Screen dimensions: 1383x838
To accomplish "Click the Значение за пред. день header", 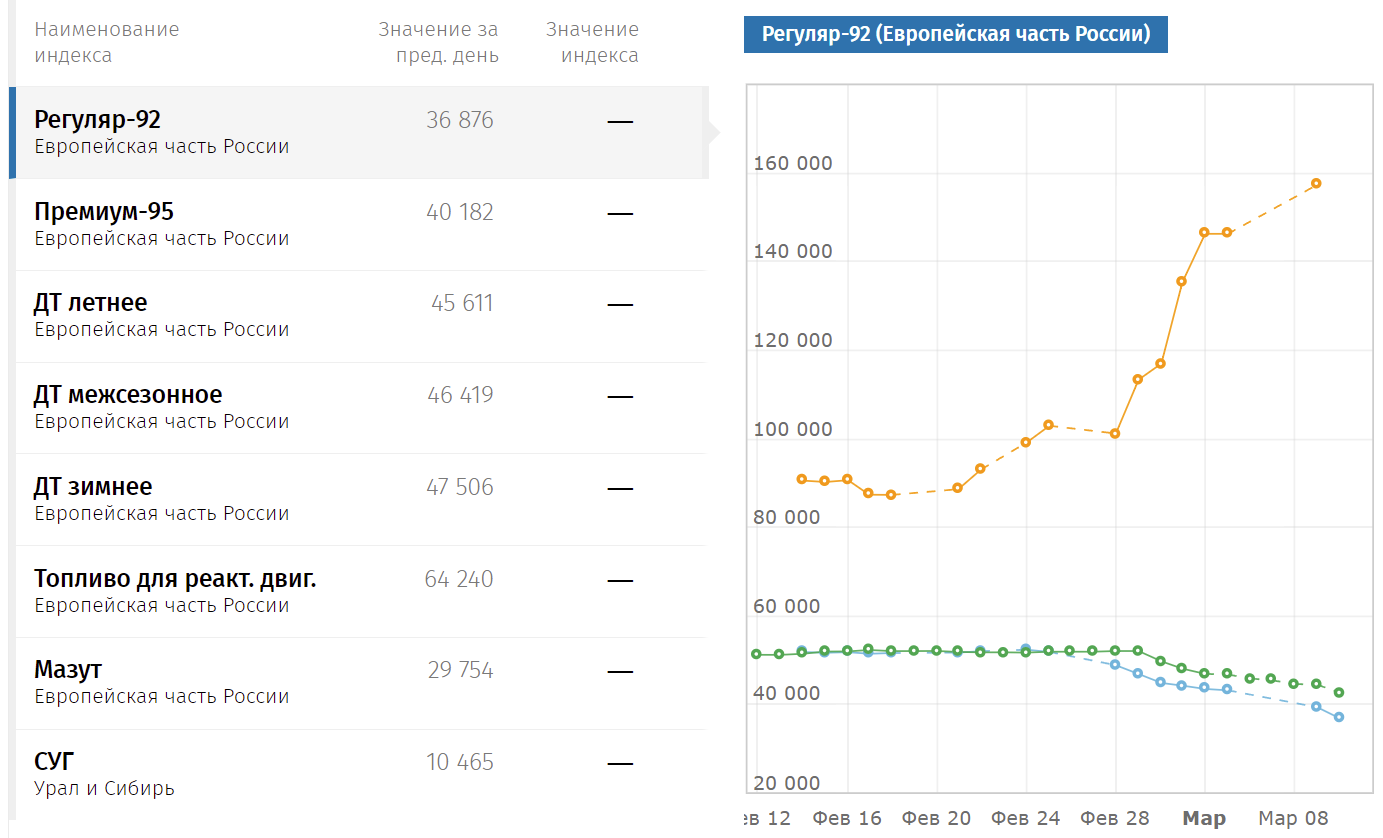I will [x=438, y=42].
